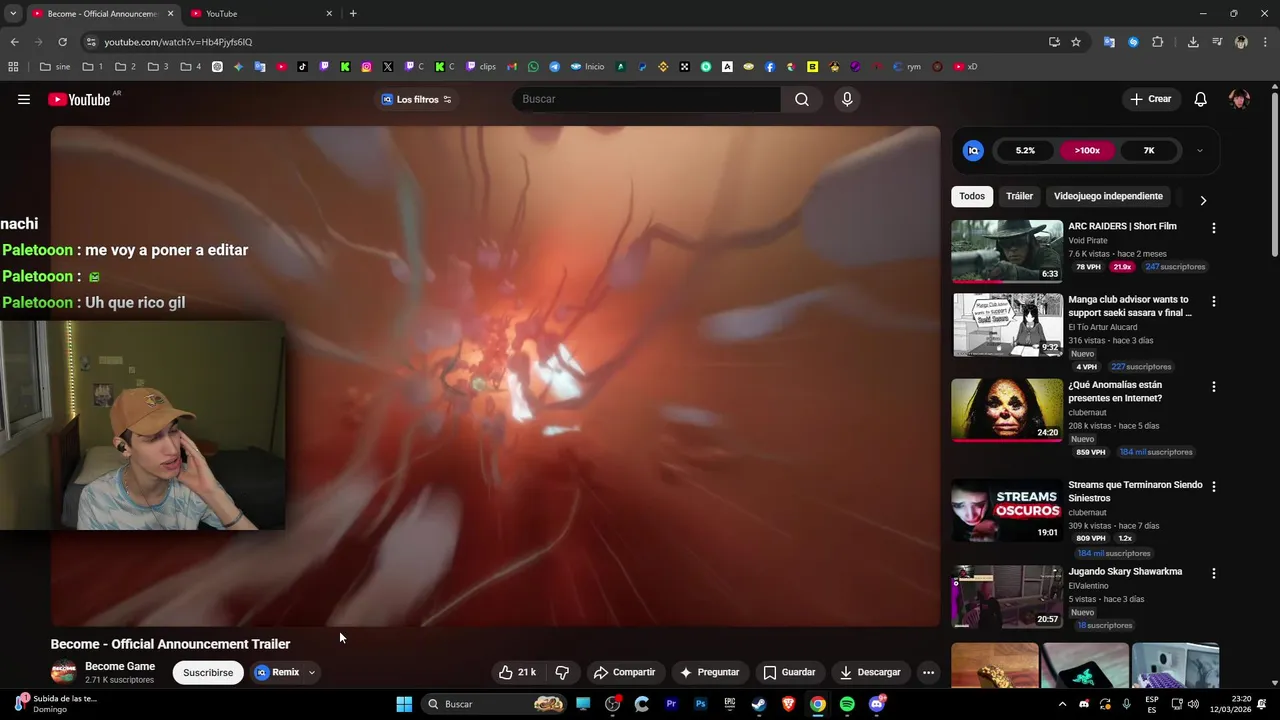The height and width of the screenshot is (720, 1280).
Task: Open the sine bookmark folder
Action: tap(55, 67)
